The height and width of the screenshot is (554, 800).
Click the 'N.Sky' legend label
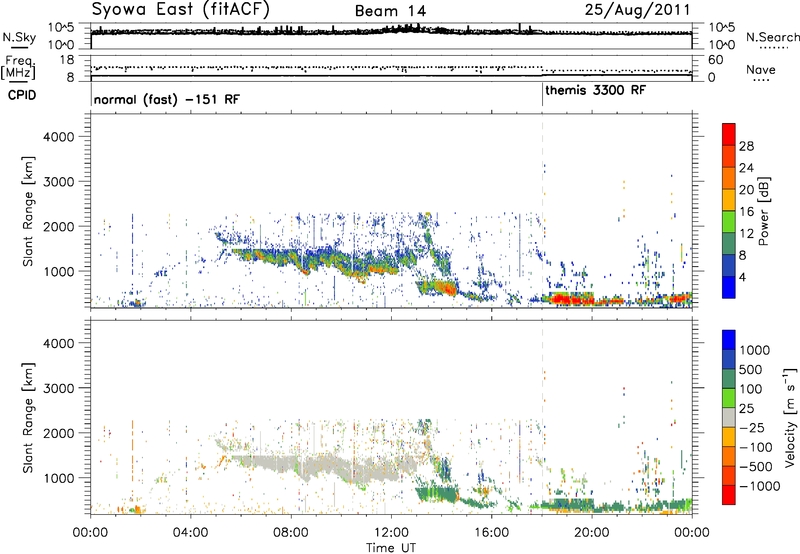pyautogui.click(x=19, y=38)
